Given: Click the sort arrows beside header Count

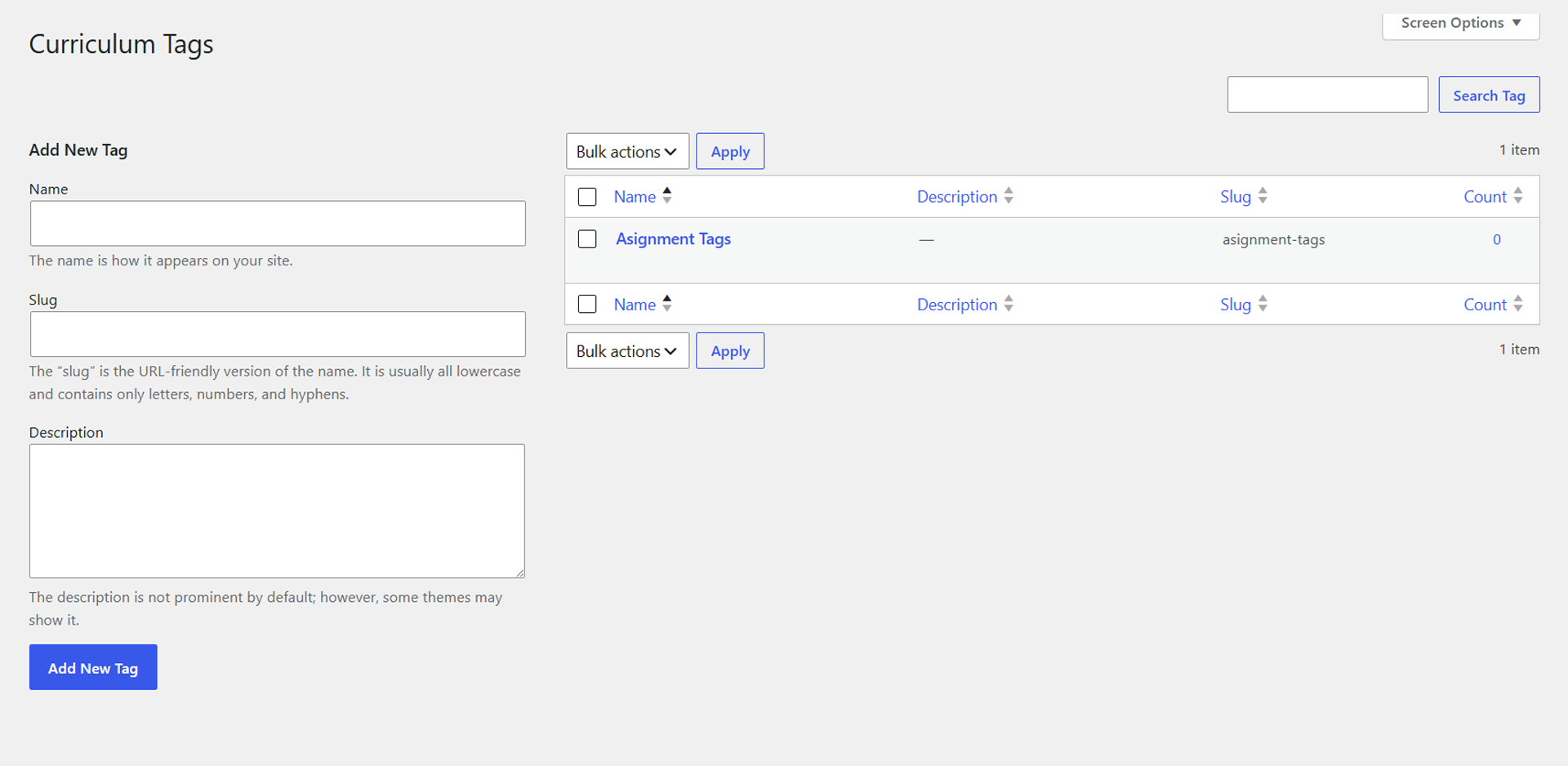Looking at the screenshot, I should pyautogui.click(x=1518, y=195).
